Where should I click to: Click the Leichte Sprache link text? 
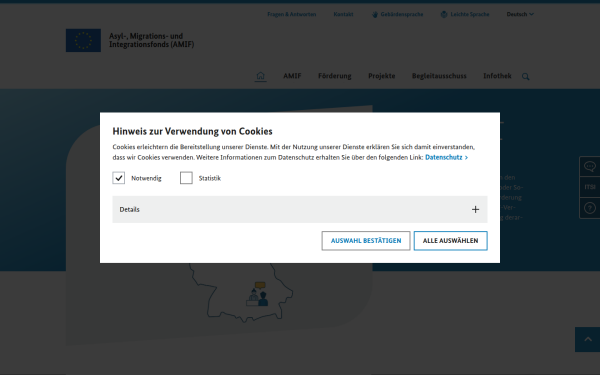click(x=470, y=14)
